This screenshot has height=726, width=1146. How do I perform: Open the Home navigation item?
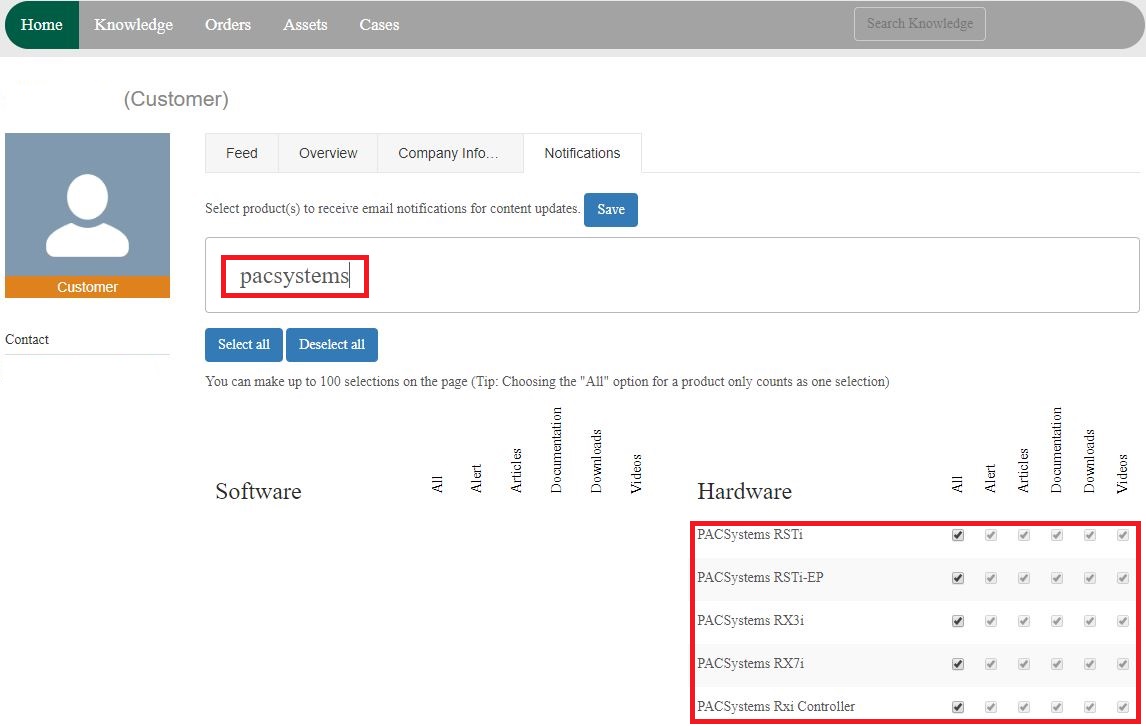tap(42, 25)
